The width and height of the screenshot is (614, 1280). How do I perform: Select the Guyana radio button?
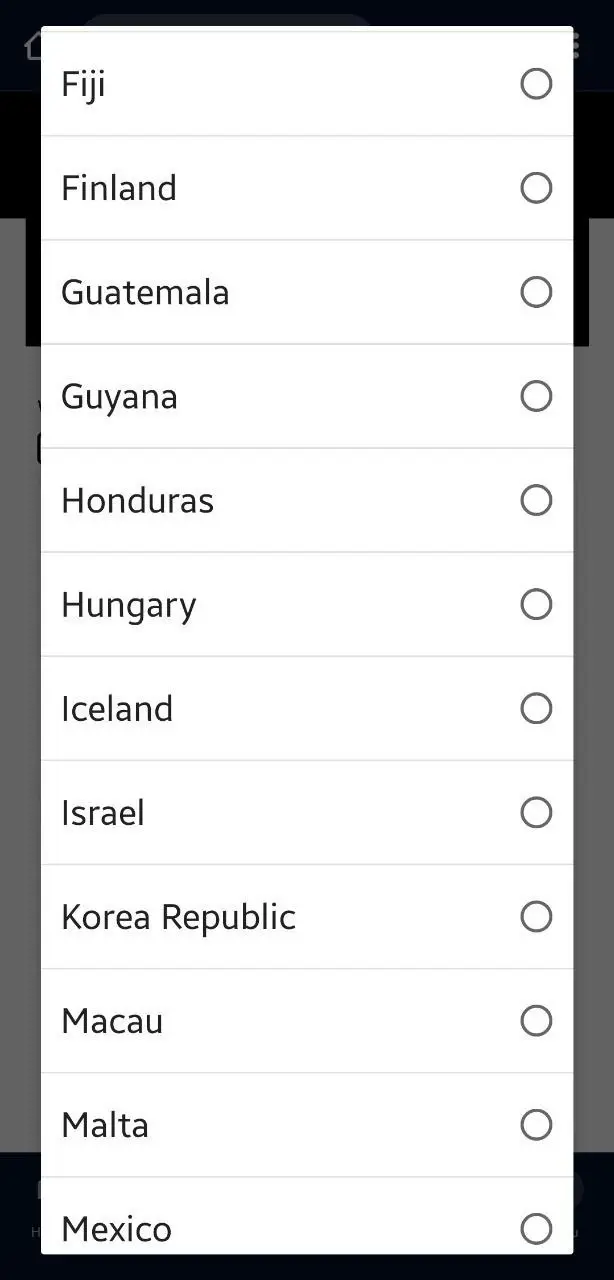coord(536,396)
